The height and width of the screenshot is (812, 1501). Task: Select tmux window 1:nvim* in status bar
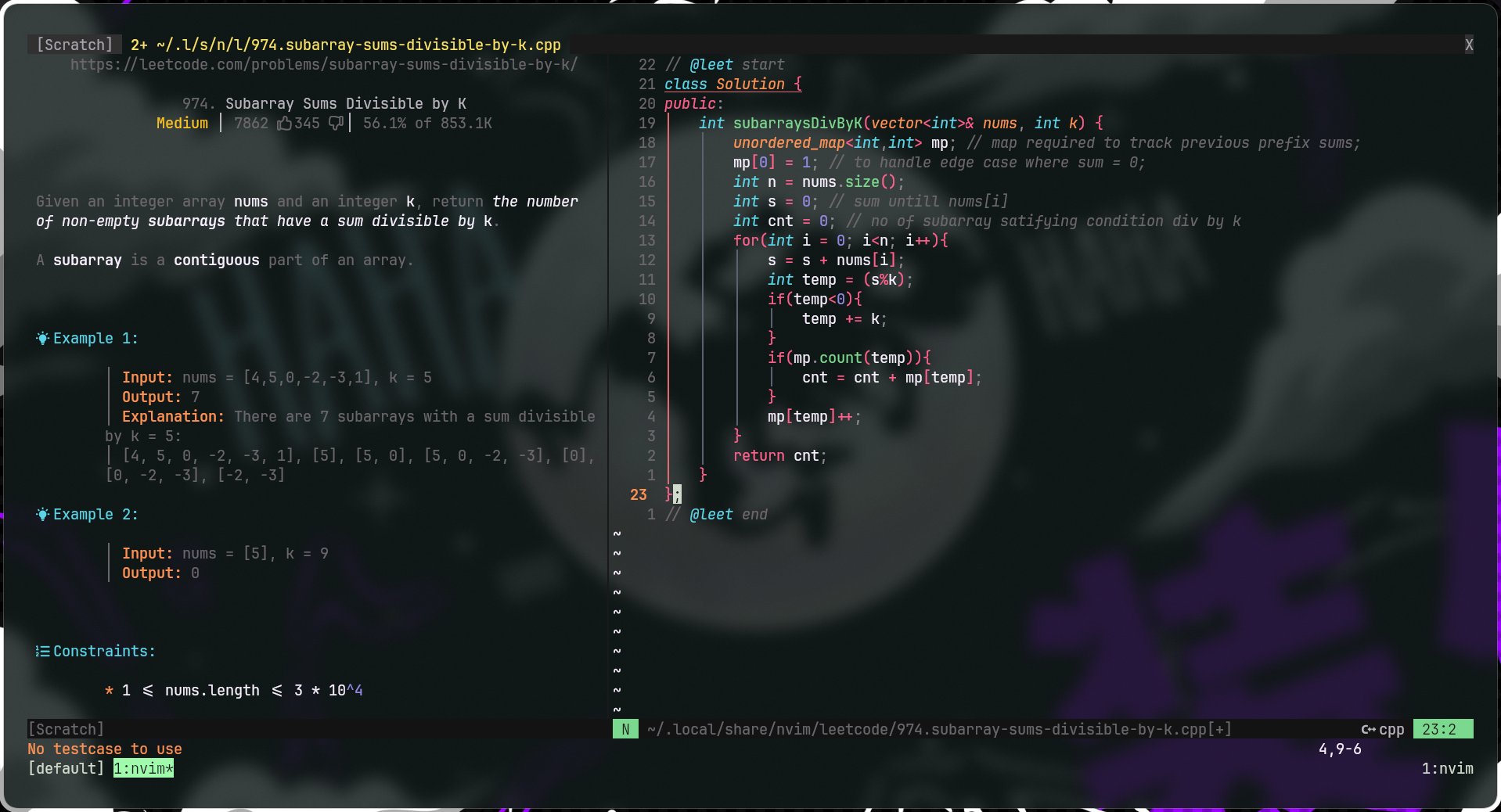[143, 769]
